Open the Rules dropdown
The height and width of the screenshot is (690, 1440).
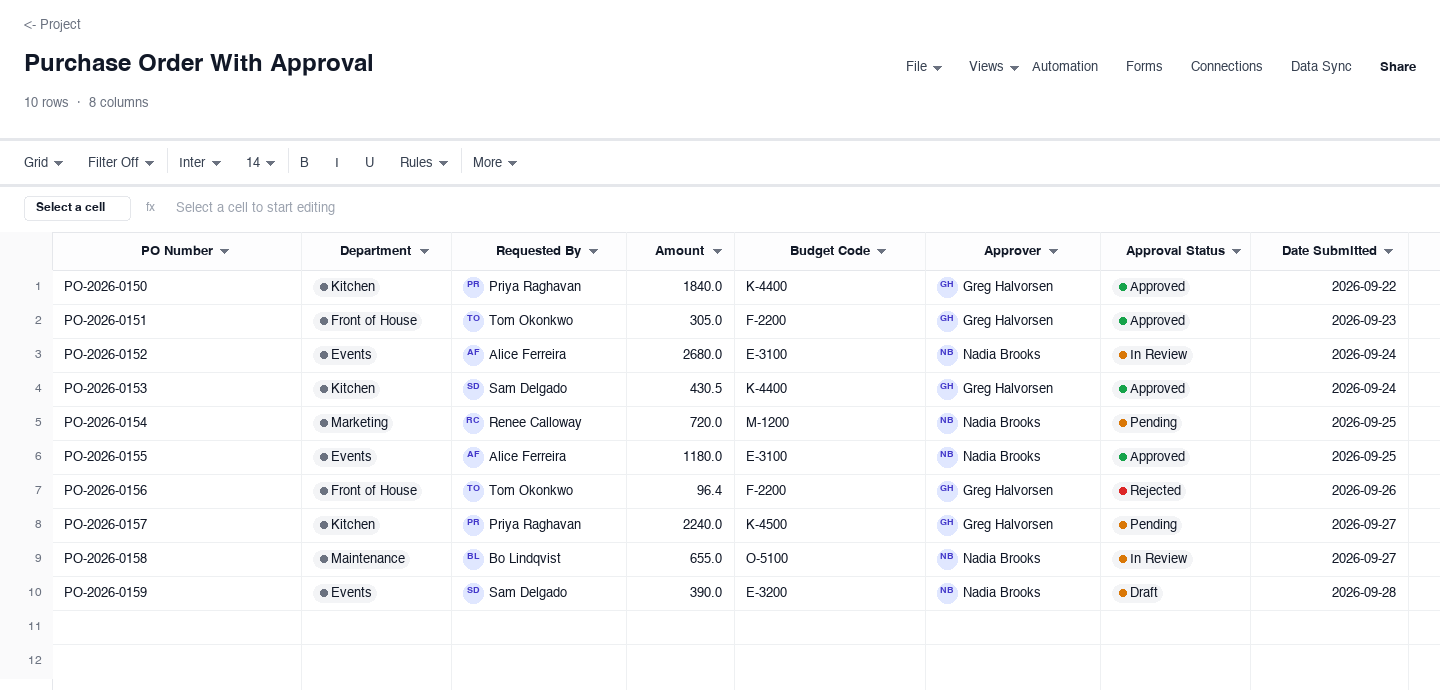424,162
